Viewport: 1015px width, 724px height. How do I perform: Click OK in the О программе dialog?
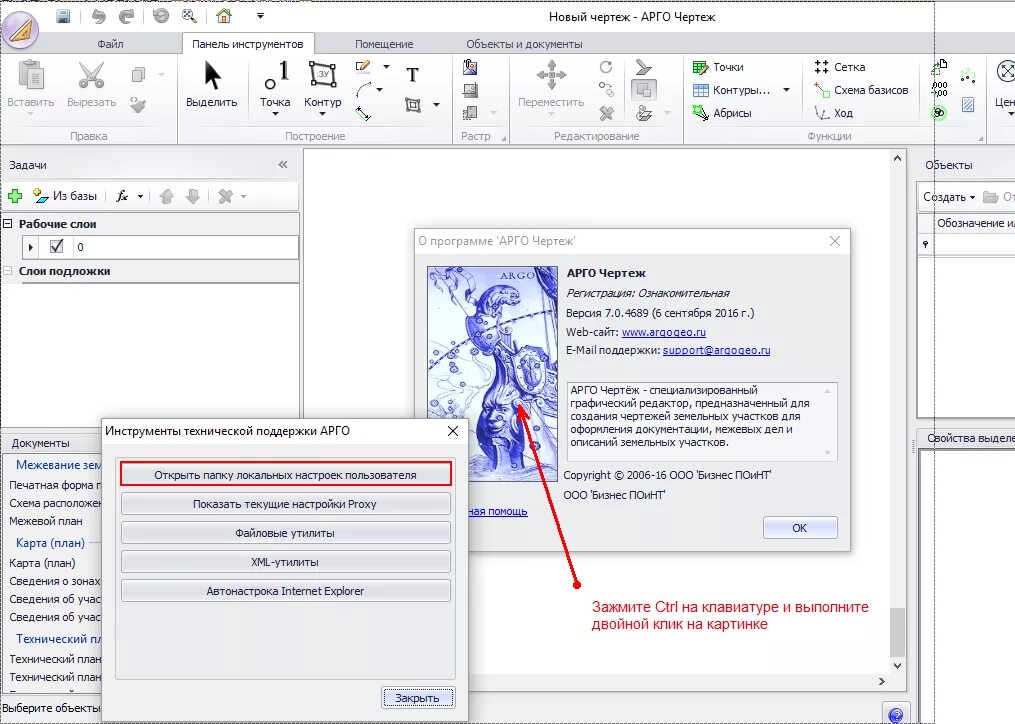coord(799,528)
